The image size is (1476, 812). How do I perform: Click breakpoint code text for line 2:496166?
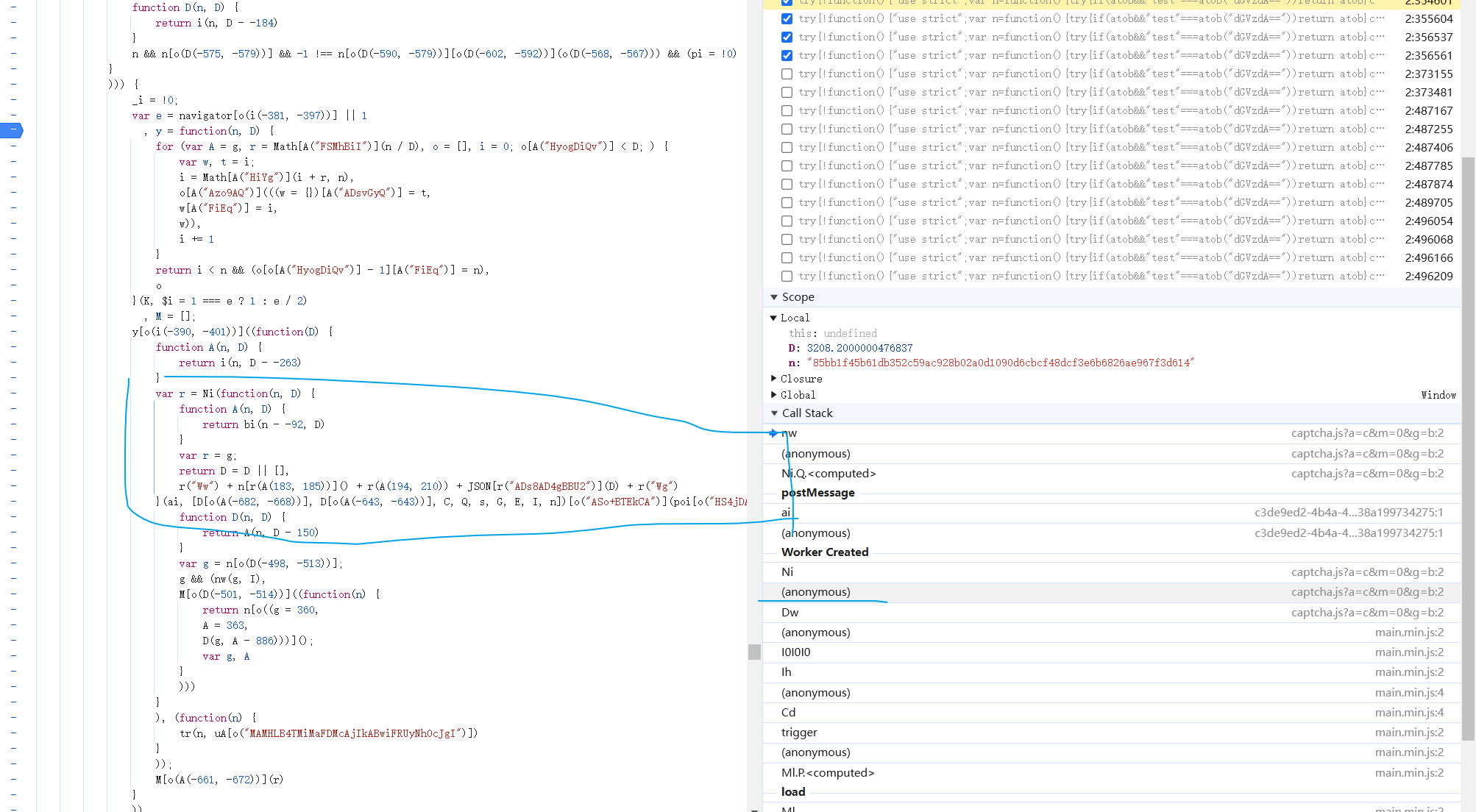(x=1091, y=257)
